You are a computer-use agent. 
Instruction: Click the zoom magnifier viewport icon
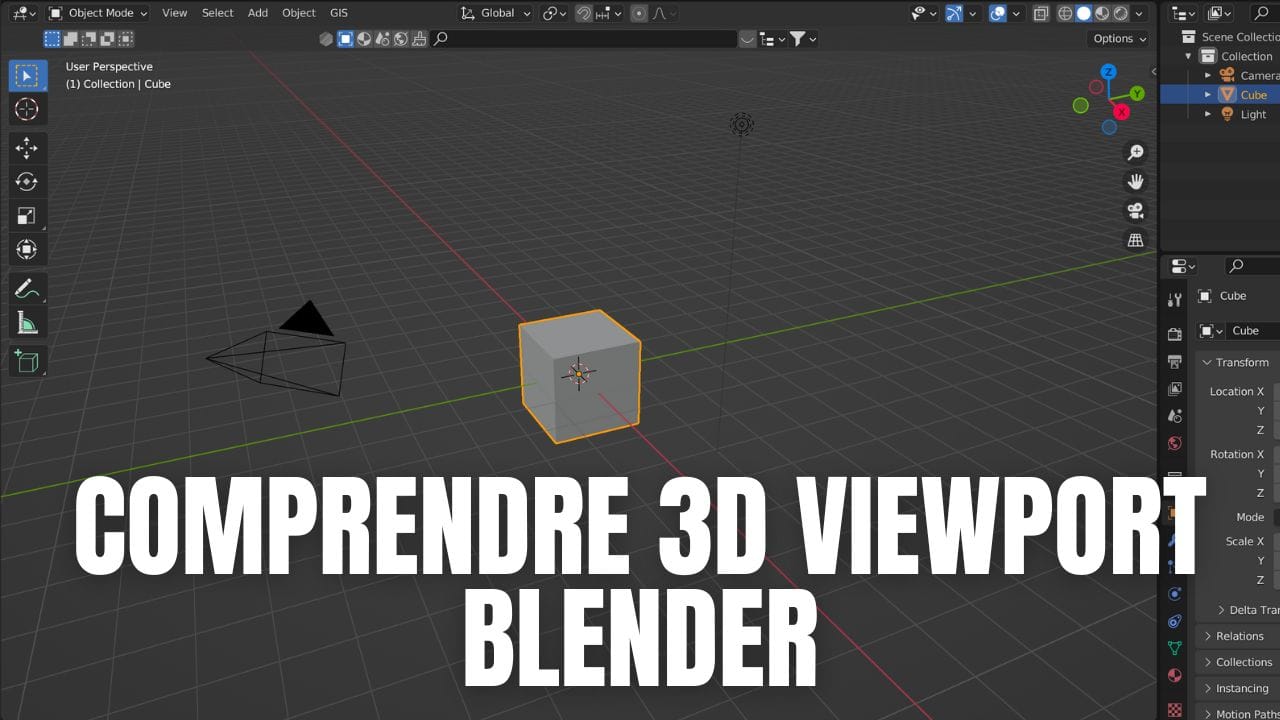[1135, 153]
